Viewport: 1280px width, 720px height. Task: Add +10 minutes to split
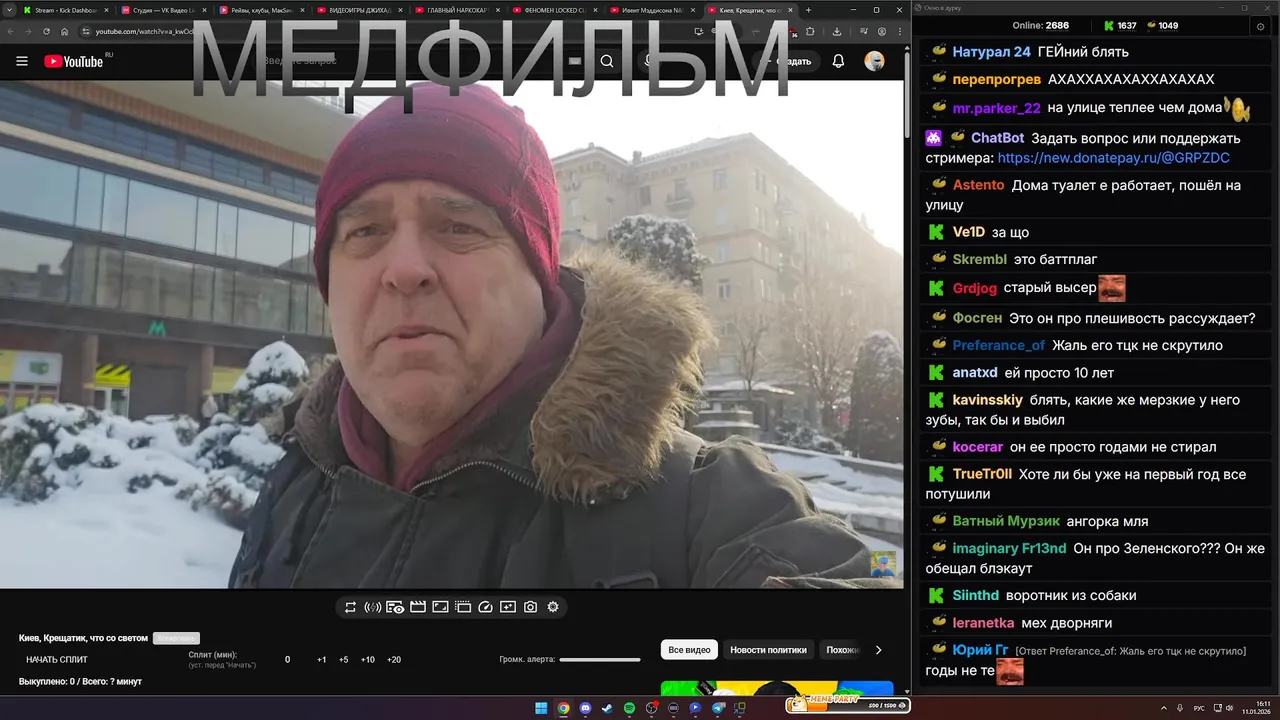pyautogui.click(x=368, y=660)
